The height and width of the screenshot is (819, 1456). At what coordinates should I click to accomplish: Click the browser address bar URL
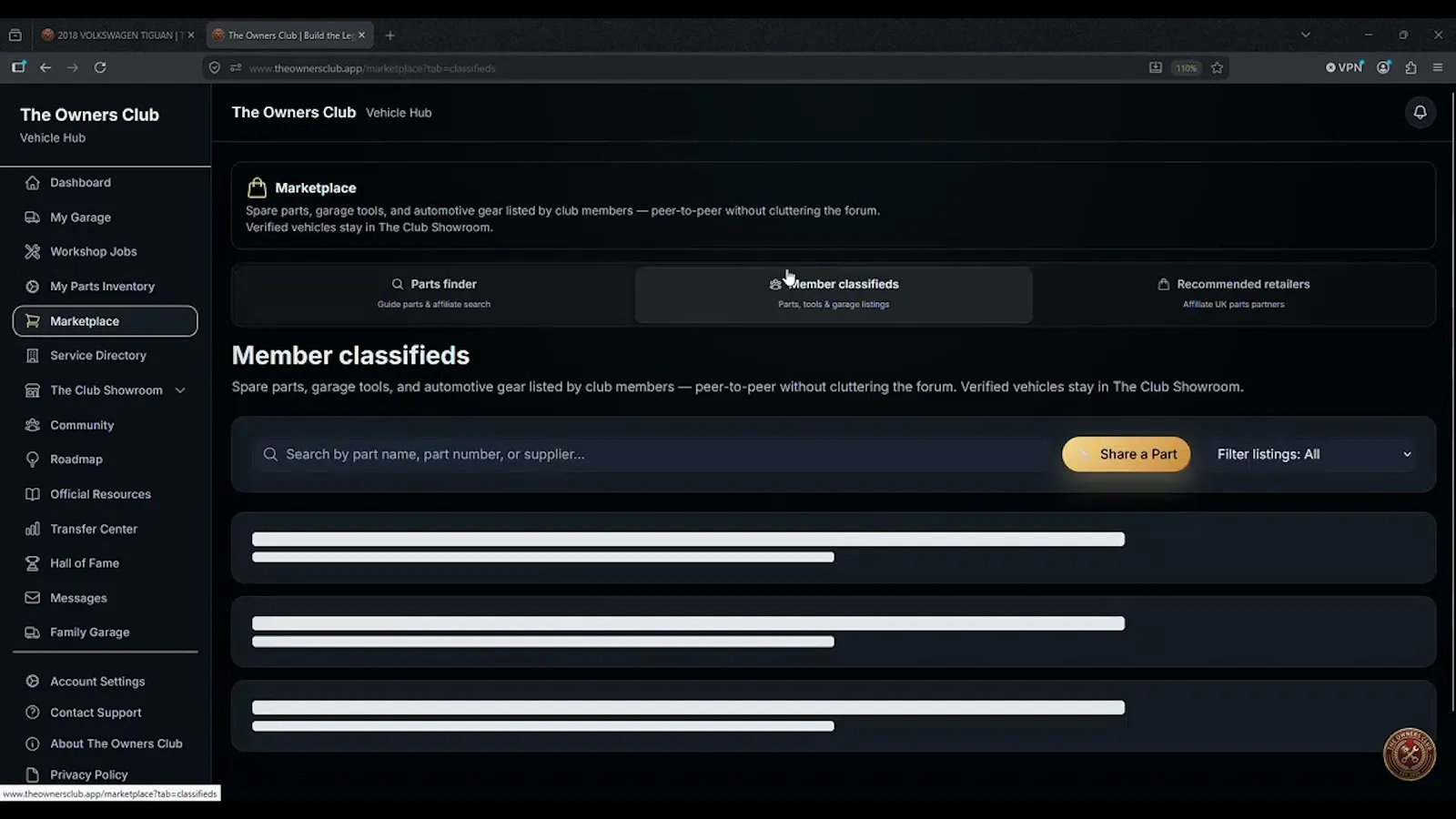(x=372, y=68)
